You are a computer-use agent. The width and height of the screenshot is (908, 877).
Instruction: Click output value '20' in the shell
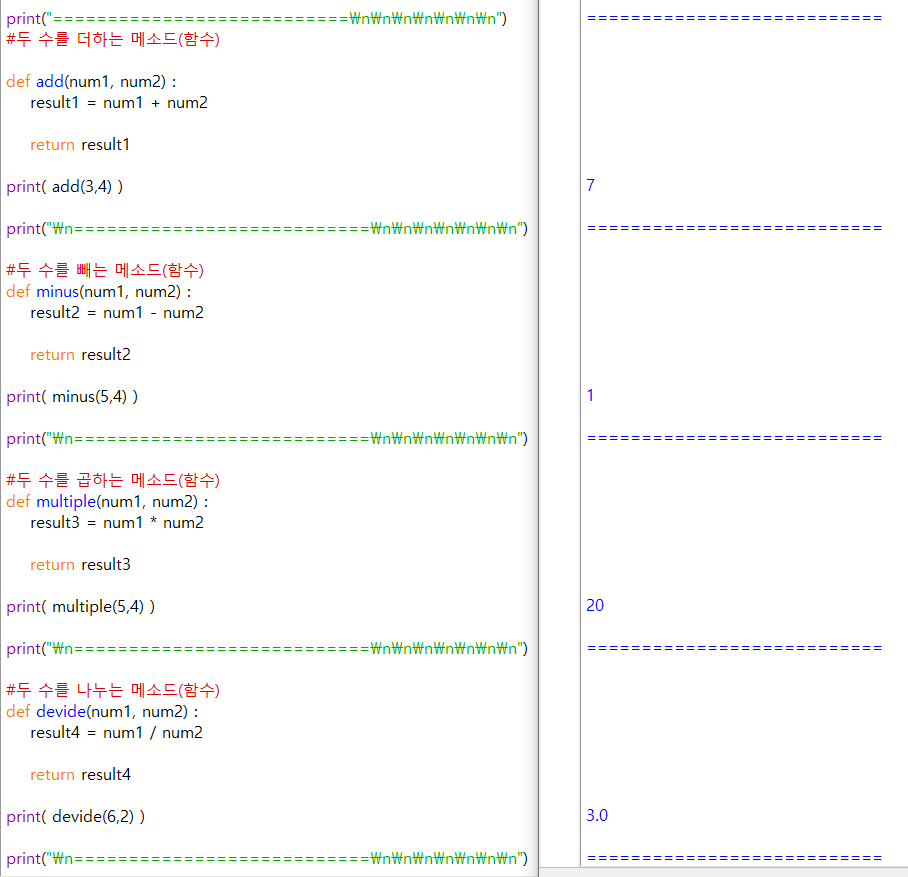(595, 605)
